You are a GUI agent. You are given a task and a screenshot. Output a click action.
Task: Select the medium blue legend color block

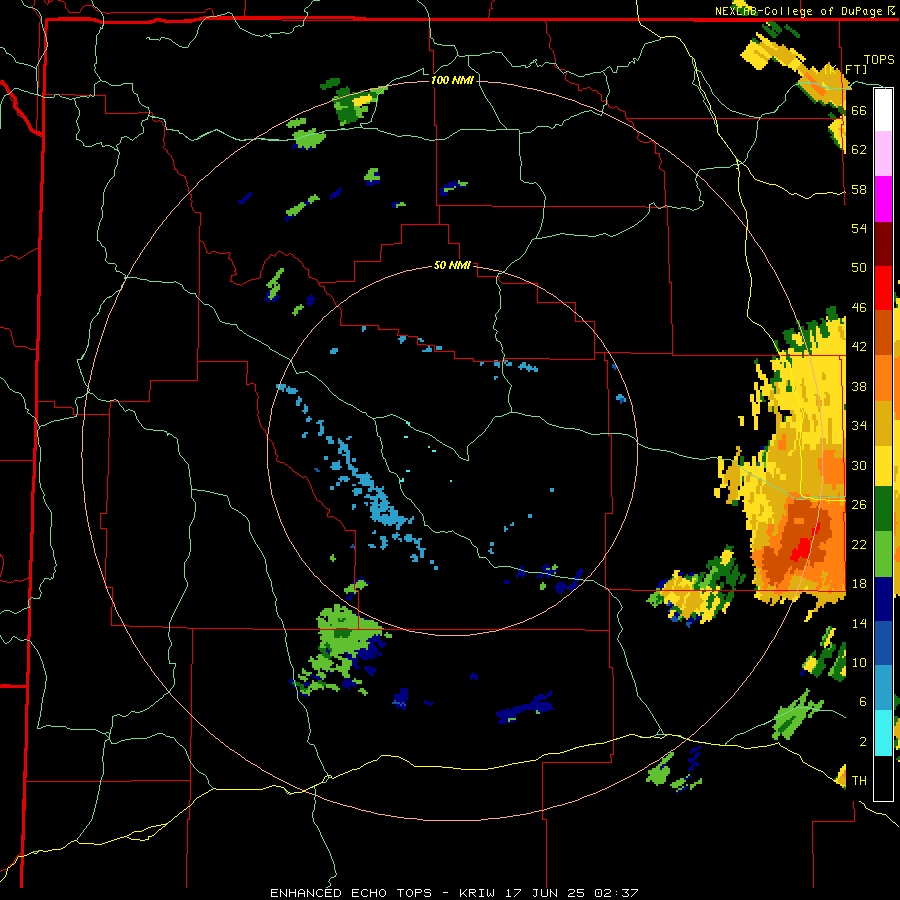[883, 643]
